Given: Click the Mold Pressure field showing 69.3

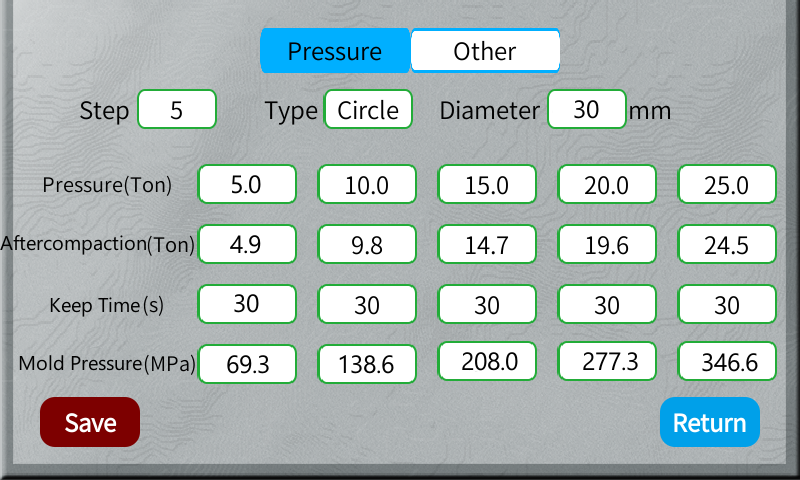Looking at the screenshot, I should coord(247,364).
